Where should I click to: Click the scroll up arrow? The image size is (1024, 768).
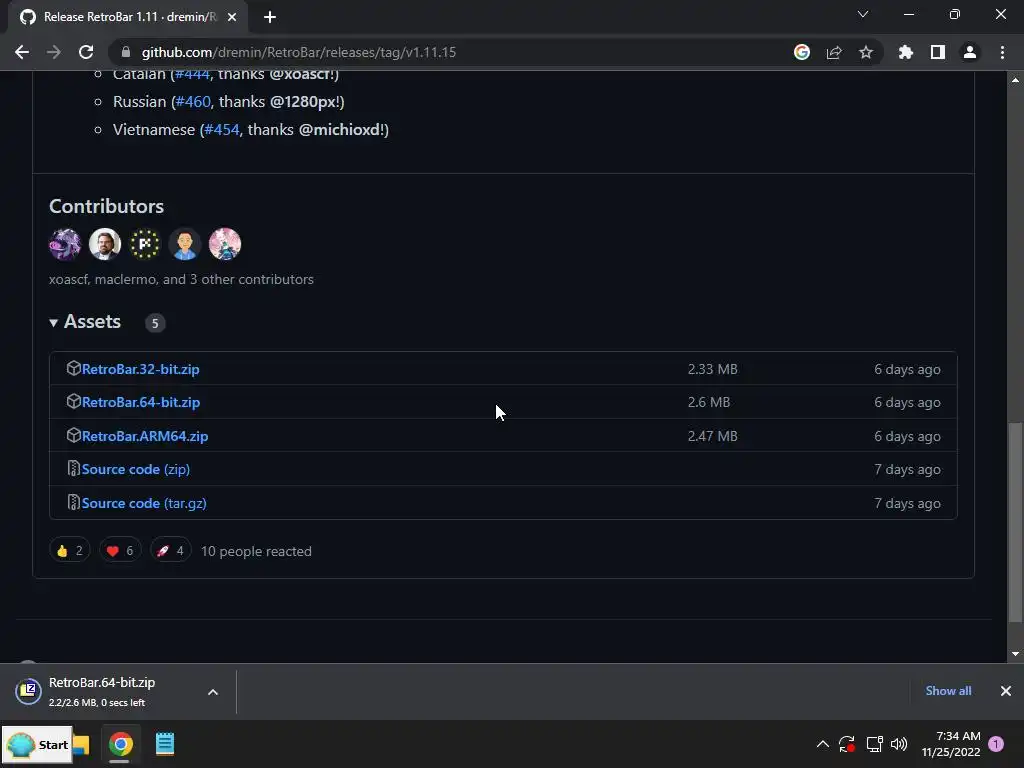pos(1016,80)
